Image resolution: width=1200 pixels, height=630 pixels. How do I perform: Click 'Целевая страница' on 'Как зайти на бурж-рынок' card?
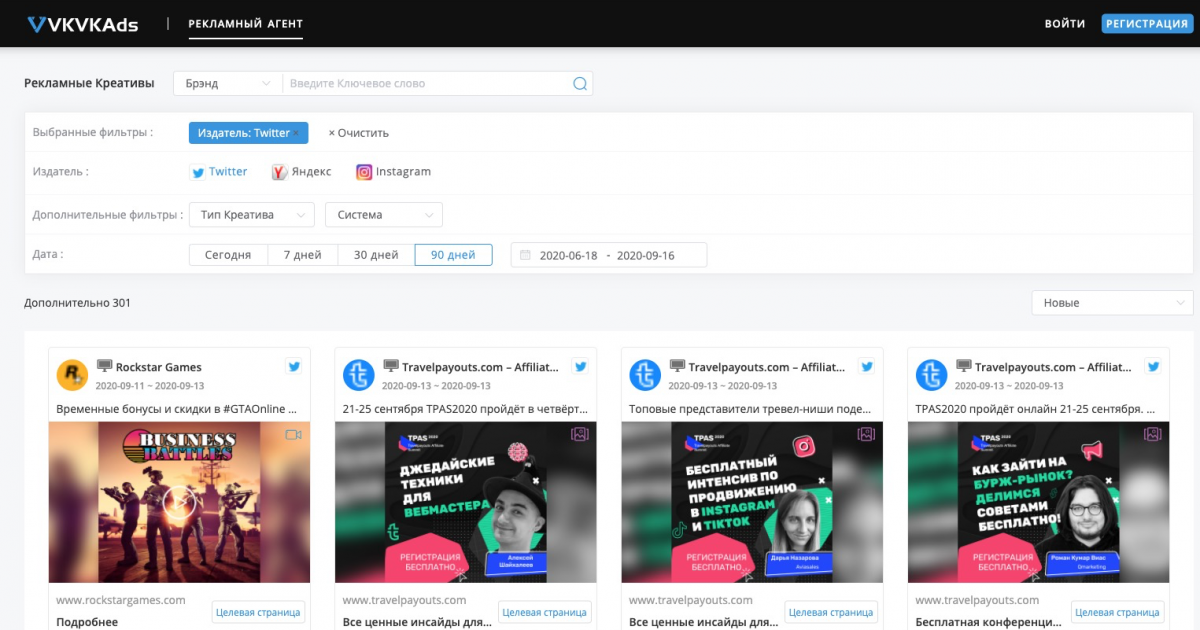(x=1117, y=612)
